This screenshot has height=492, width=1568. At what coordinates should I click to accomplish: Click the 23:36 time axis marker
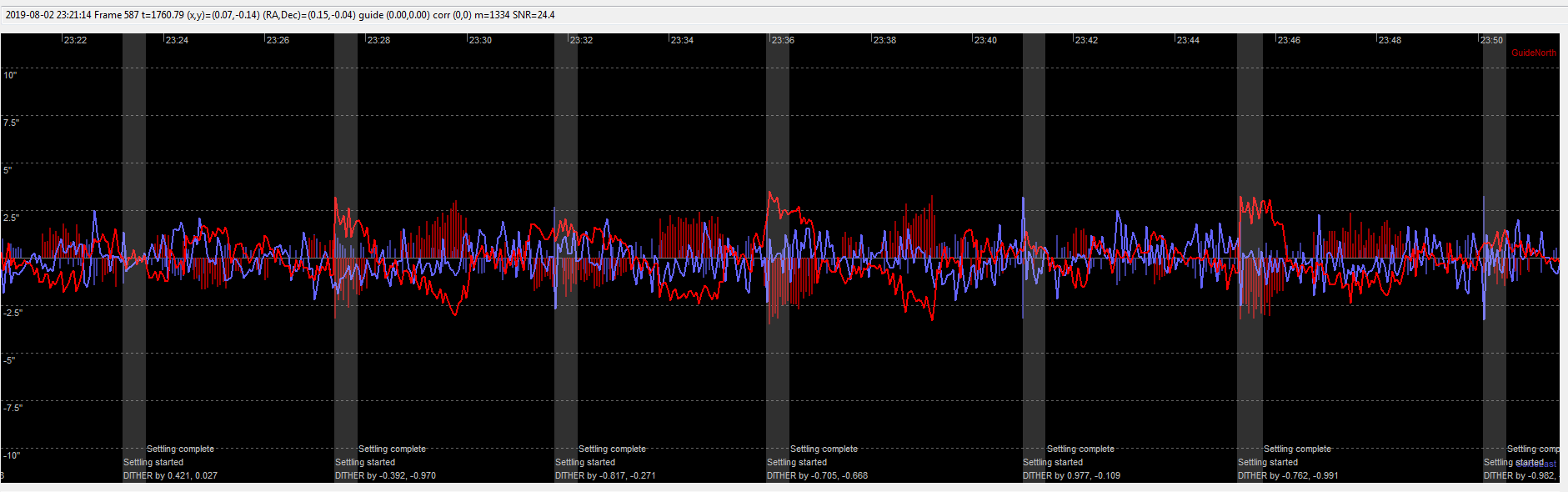coord(783,40)
